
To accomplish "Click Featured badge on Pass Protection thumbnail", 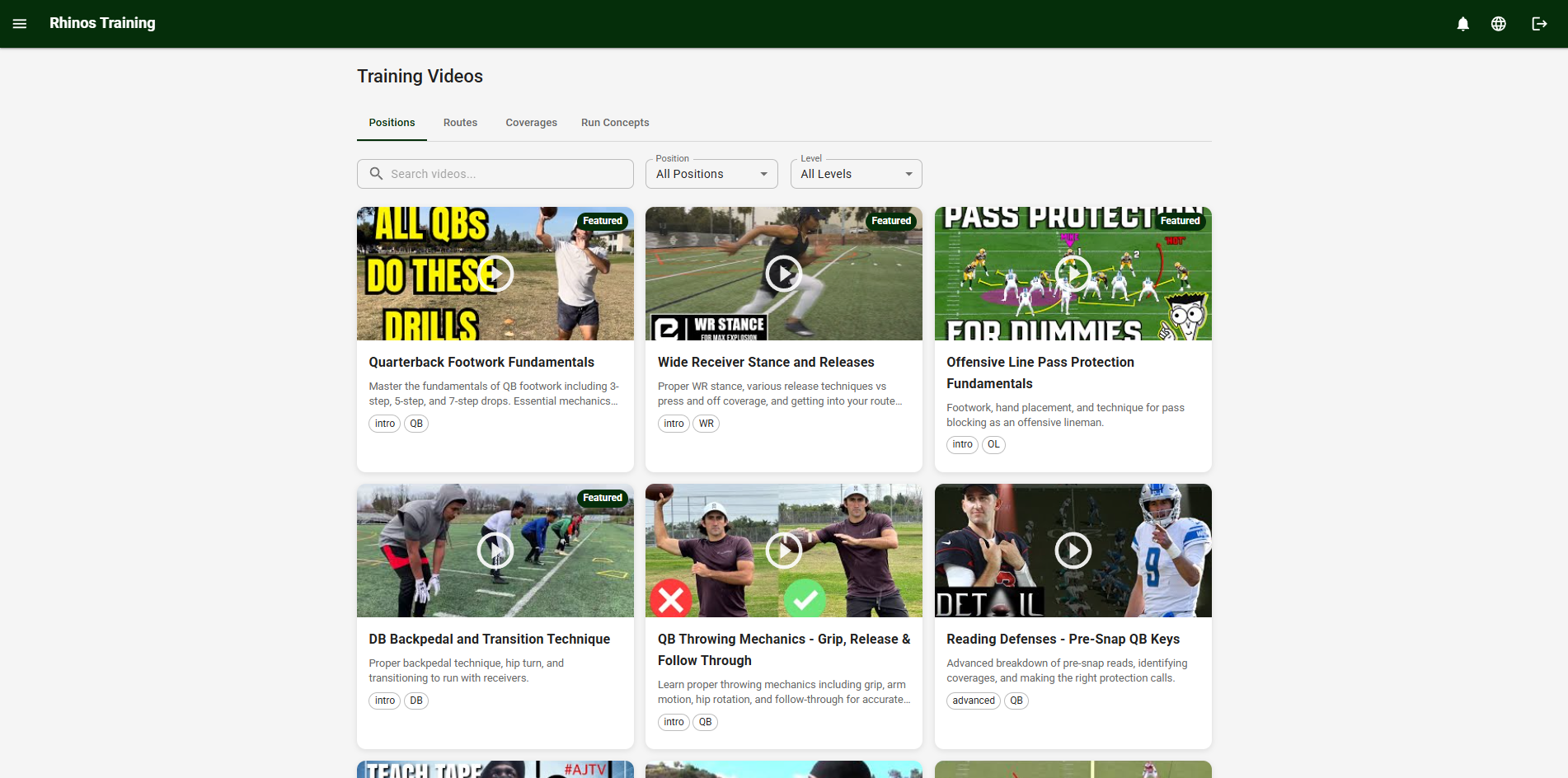I will pos(1181,221).
